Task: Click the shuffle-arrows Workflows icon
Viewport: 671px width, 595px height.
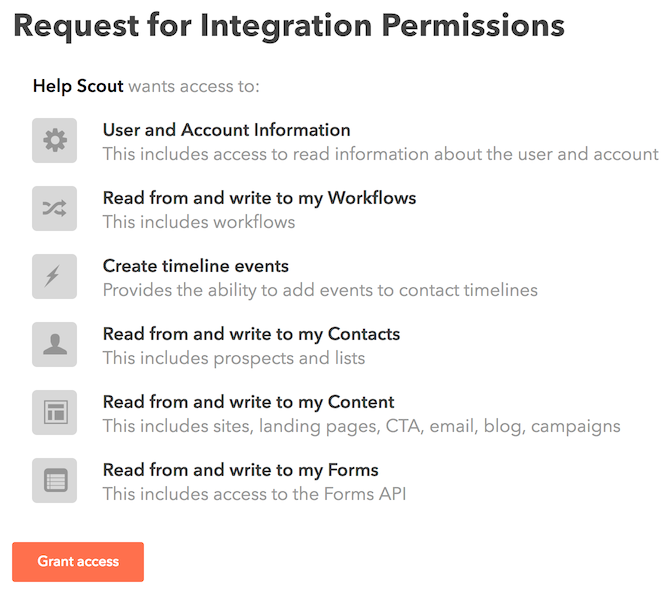Action: (x=54, y=209)
